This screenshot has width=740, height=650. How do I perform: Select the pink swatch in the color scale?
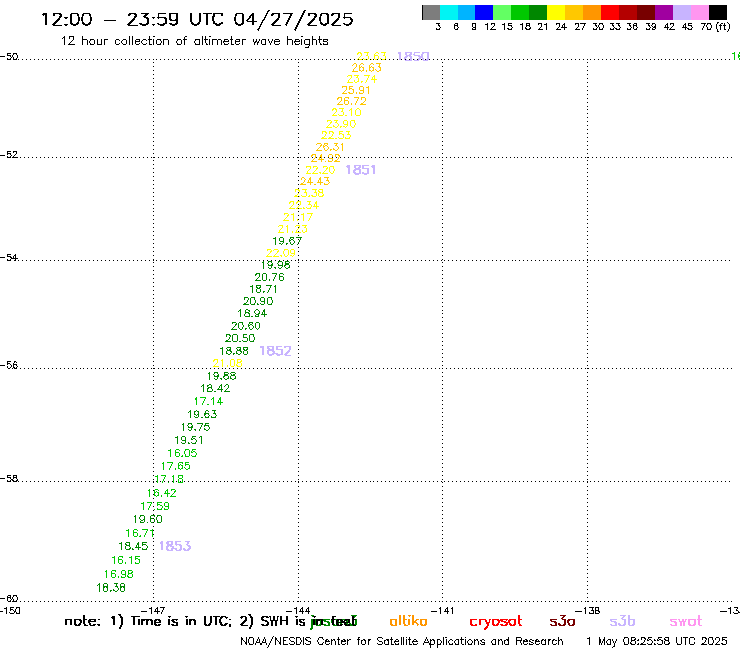pyautogui.click(x=699, y=12)
